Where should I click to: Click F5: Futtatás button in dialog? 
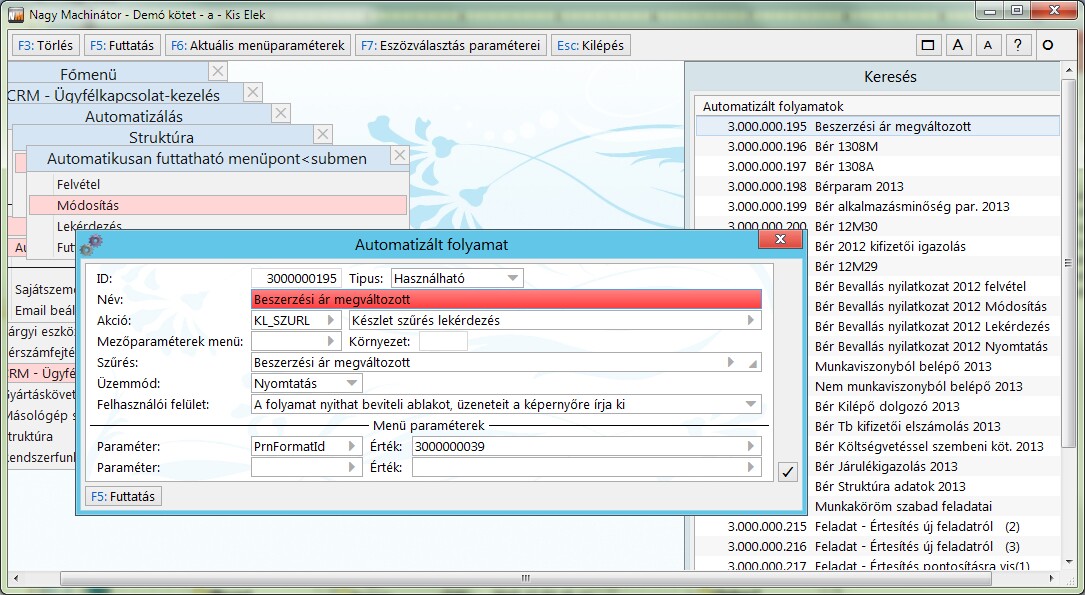123,496
